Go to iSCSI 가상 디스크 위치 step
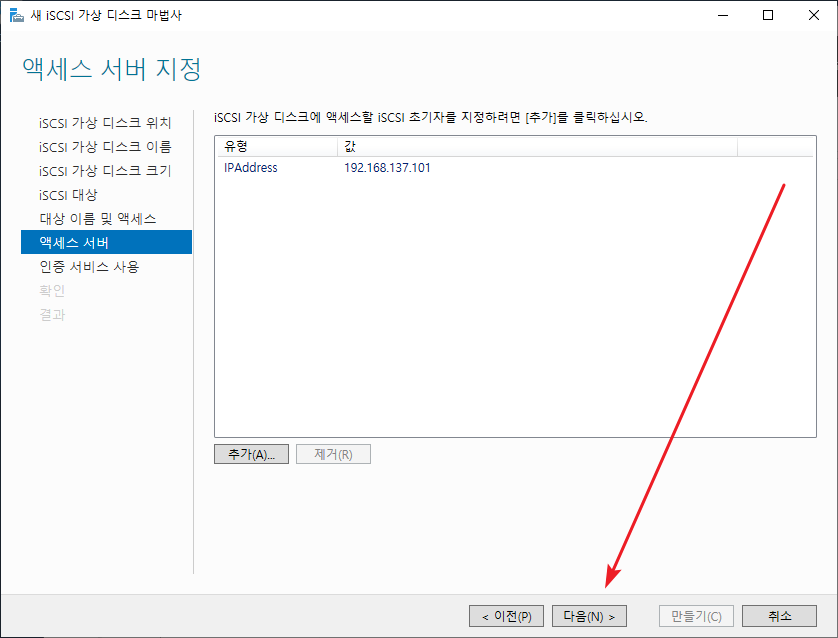838x638 pixels. point(105,123)
